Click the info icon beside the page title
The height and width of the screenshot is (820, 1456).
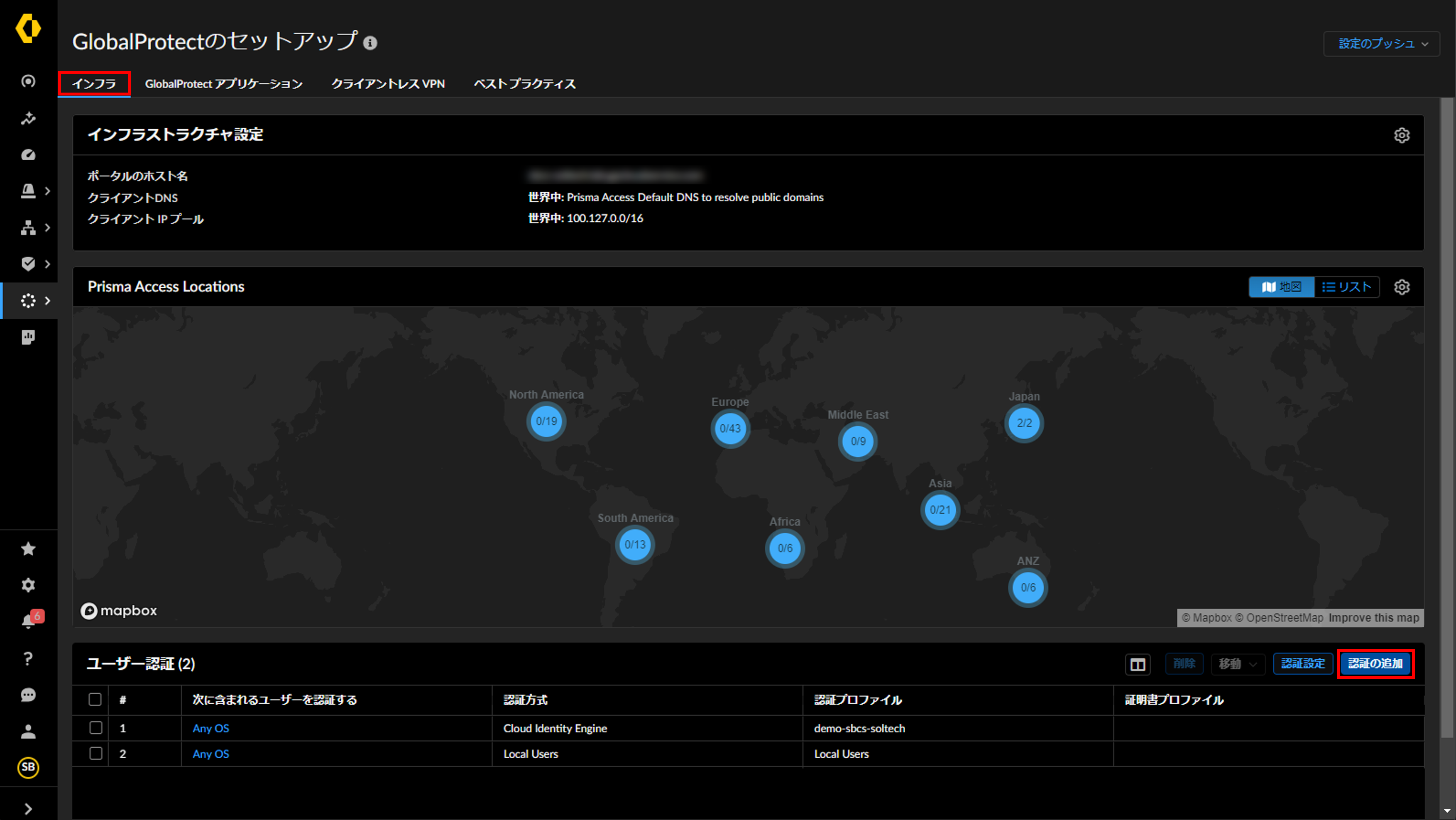pos(370,43)
